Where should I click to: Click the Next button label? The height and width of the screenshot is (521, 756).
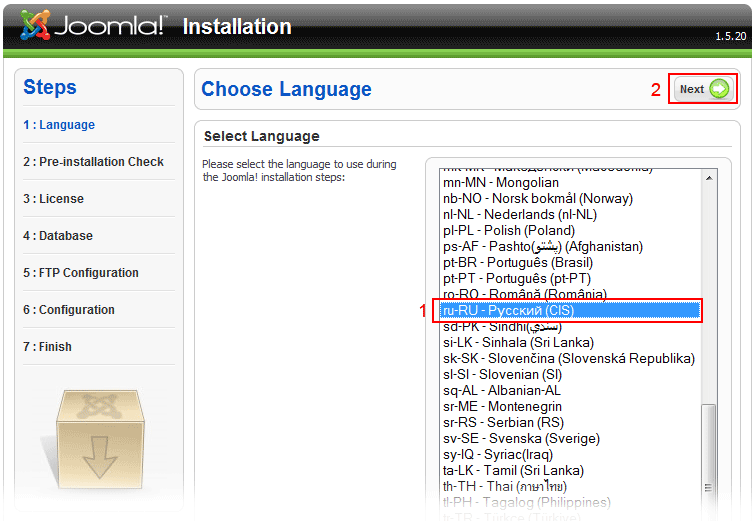pyautogui.click(x=692, y=89)
